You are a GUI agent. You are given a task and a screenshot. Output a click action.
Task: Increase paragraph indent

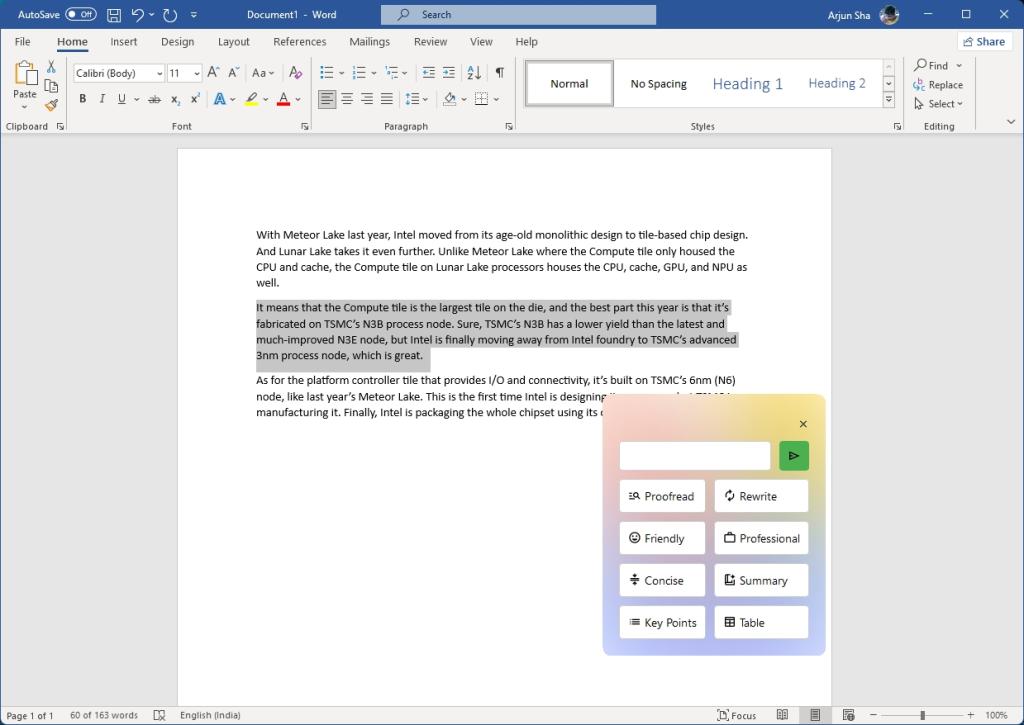point(449,72)
